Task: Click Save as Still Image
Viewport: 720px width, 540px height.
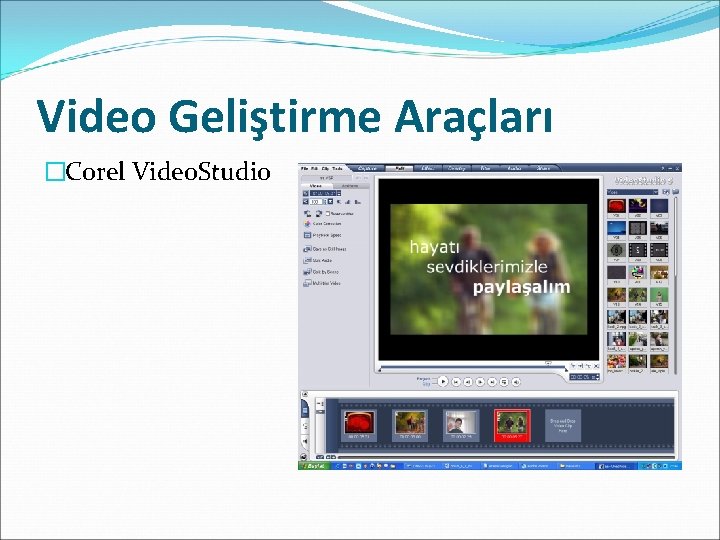Action: pos(325,249)
